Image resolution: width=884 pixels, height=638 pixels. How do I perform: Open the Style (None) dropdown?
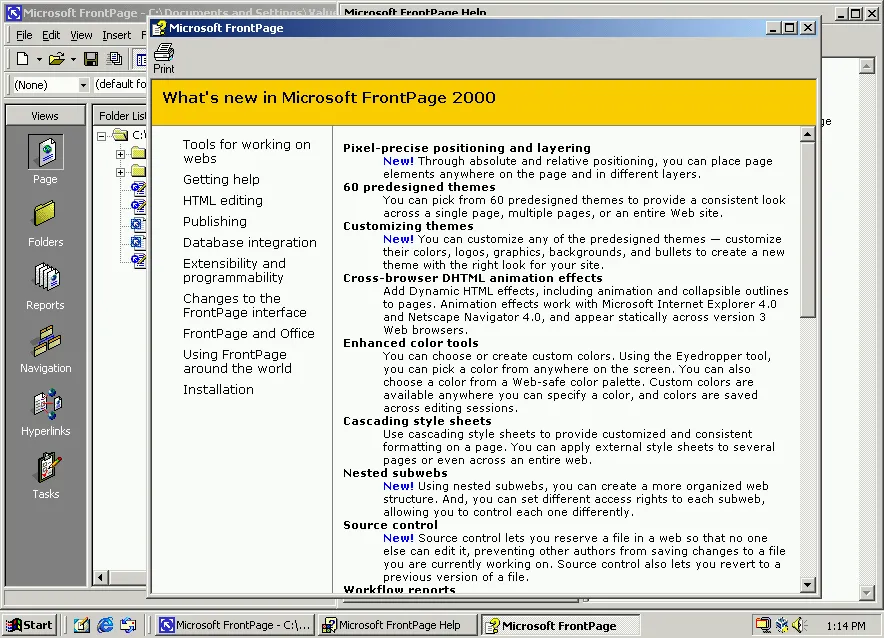(x=83, y=85)
